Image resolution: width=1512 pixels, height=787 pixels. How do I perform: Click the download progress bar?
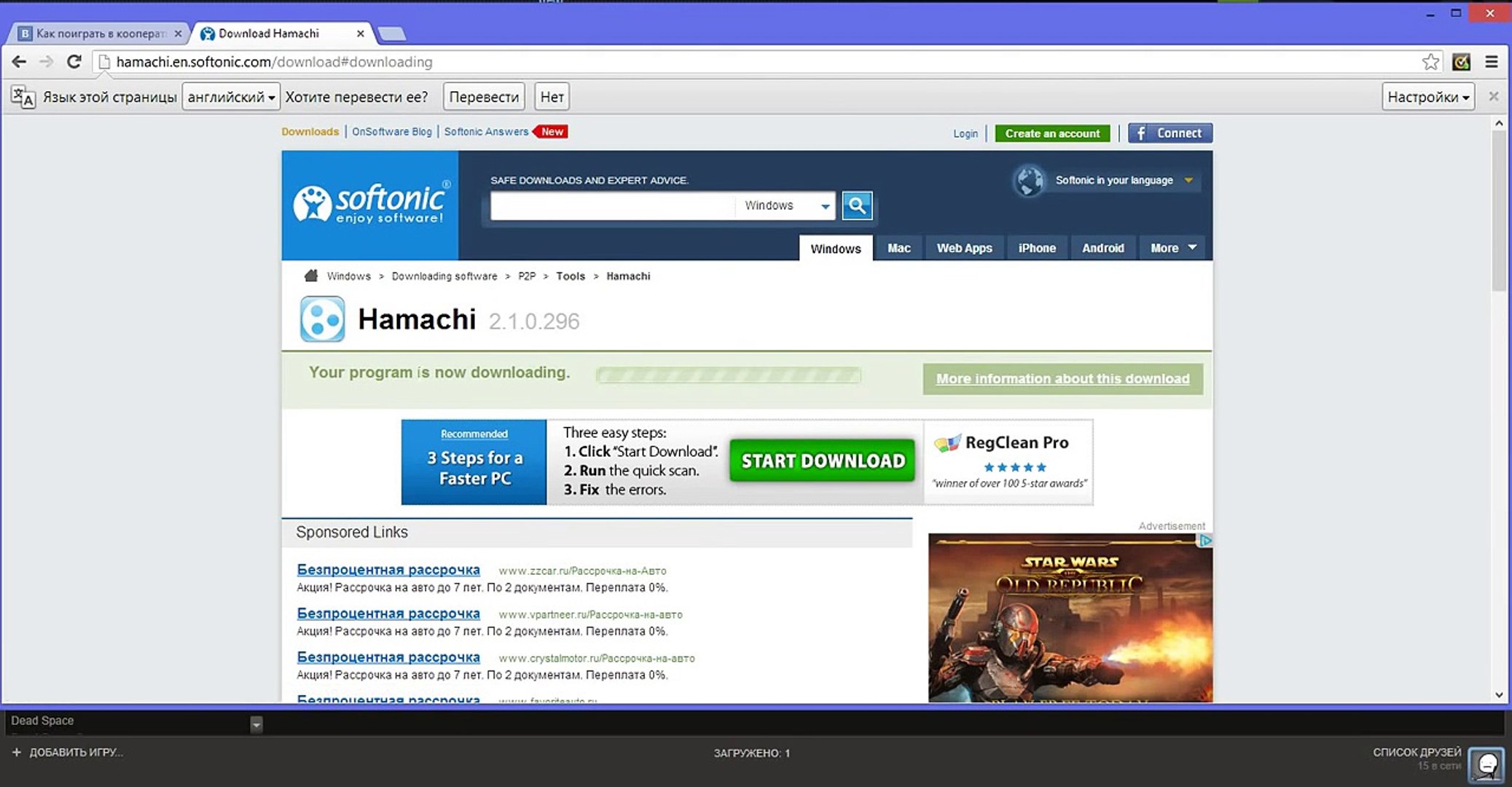pos(728,375)
